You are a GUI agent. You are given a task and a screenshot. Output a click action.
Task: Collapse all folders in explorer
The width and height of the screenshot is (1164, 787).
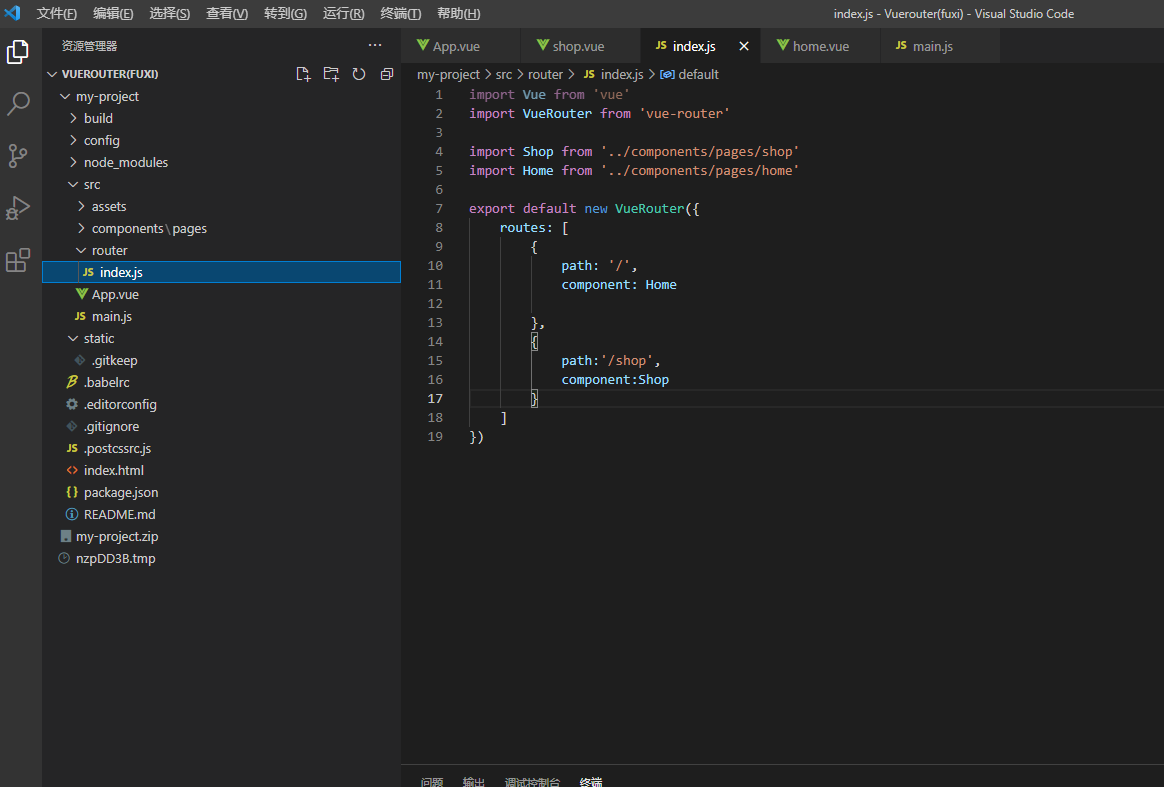pyautogui.click(x=387, y=74)
